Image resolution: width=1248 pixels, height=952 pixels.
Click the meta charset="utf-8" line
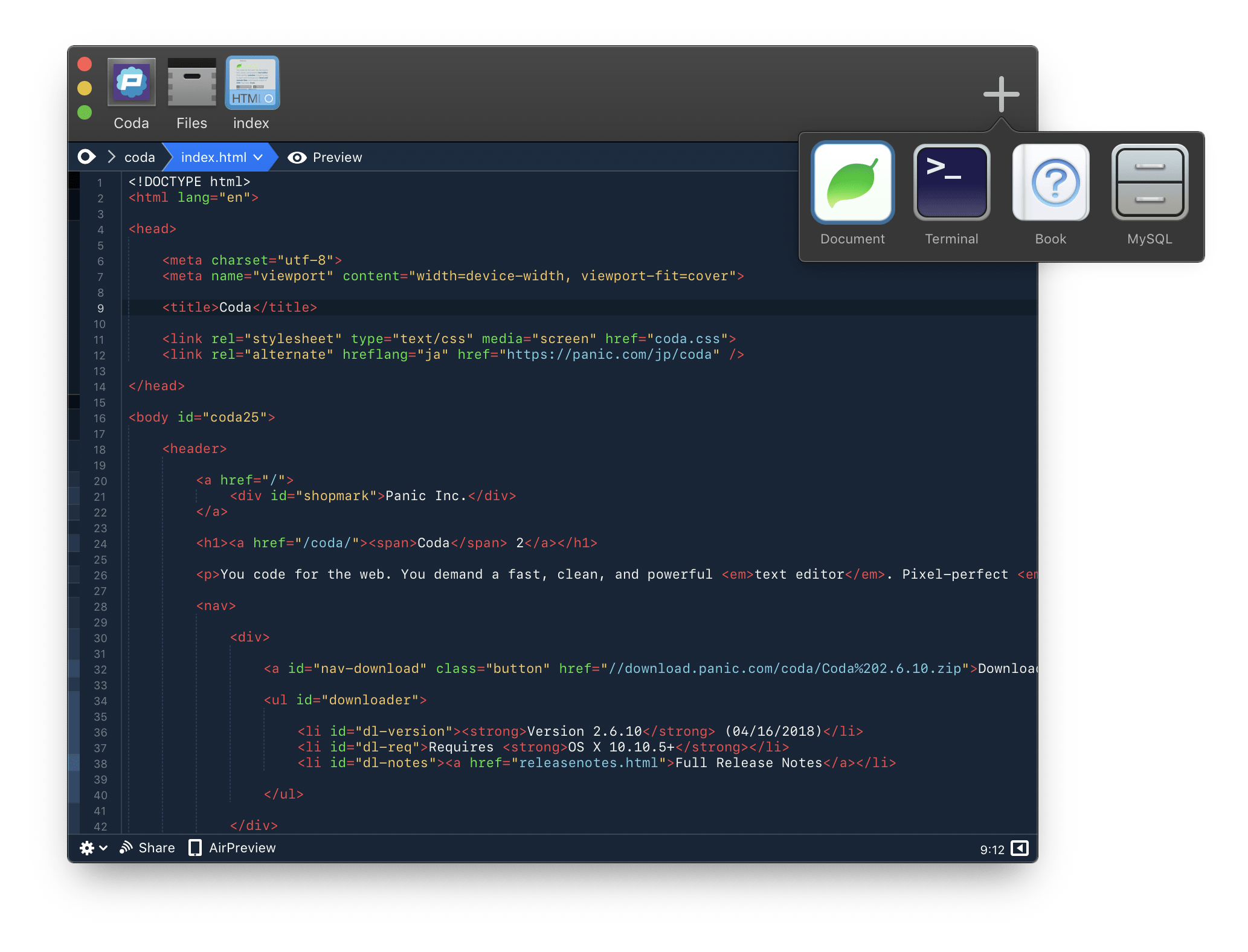[x=252, y=260]
